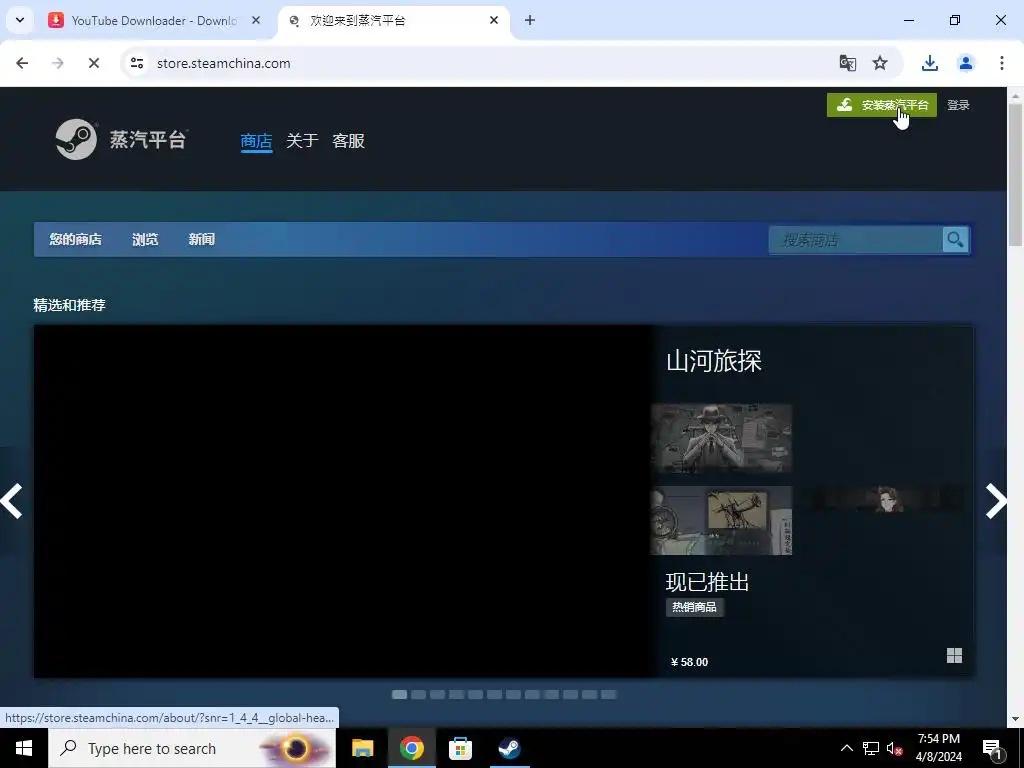Viewport: 1024px width, 768px height.
Task: Stop loading the page with X button
Action: 94,63
